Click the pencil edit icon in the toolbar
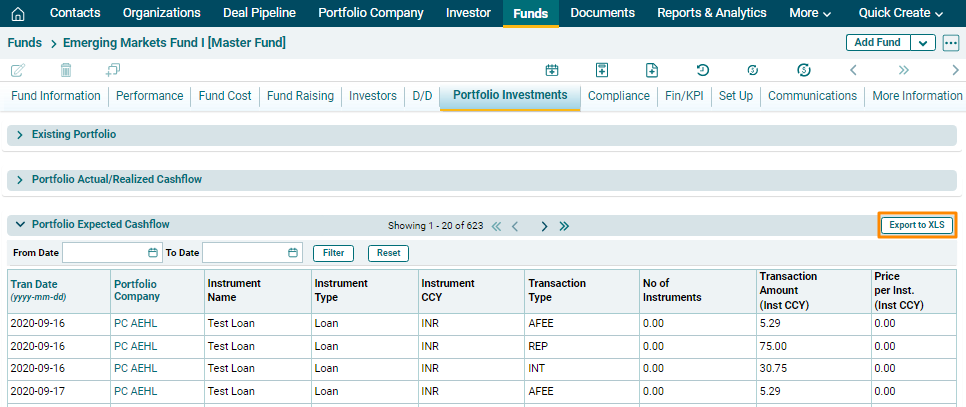 17,70
